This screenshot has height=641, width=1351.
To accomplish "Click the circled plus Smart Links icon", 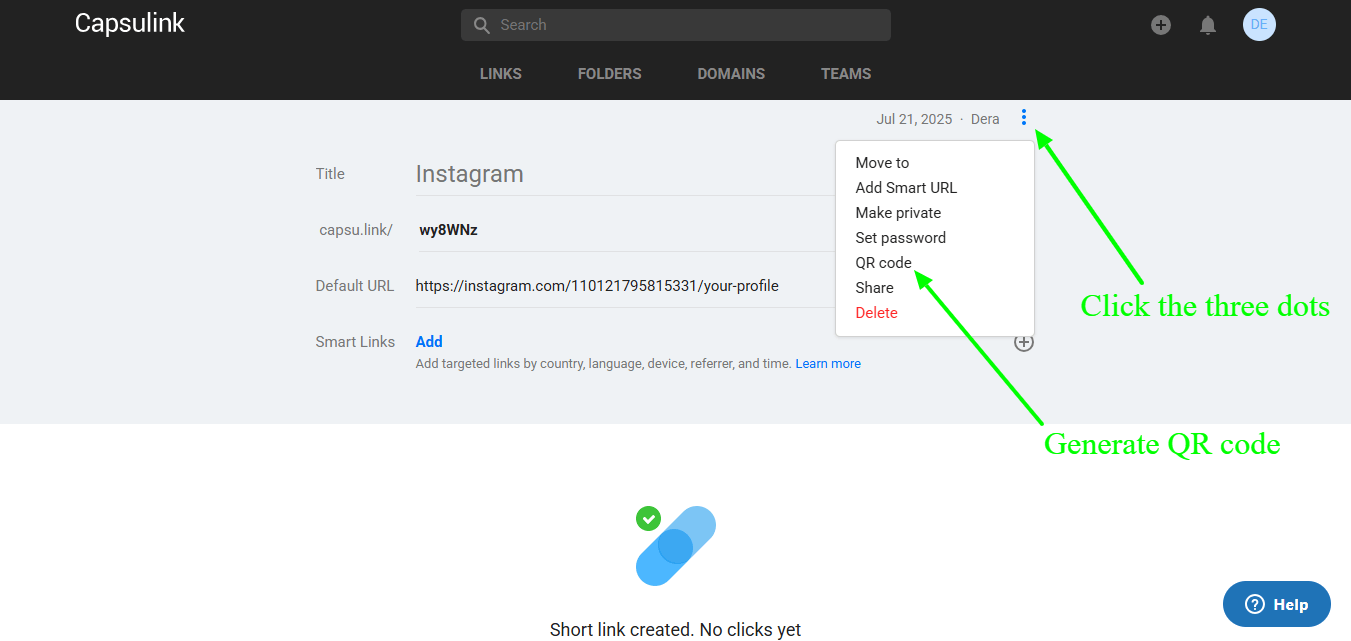I will [1024, 342].
